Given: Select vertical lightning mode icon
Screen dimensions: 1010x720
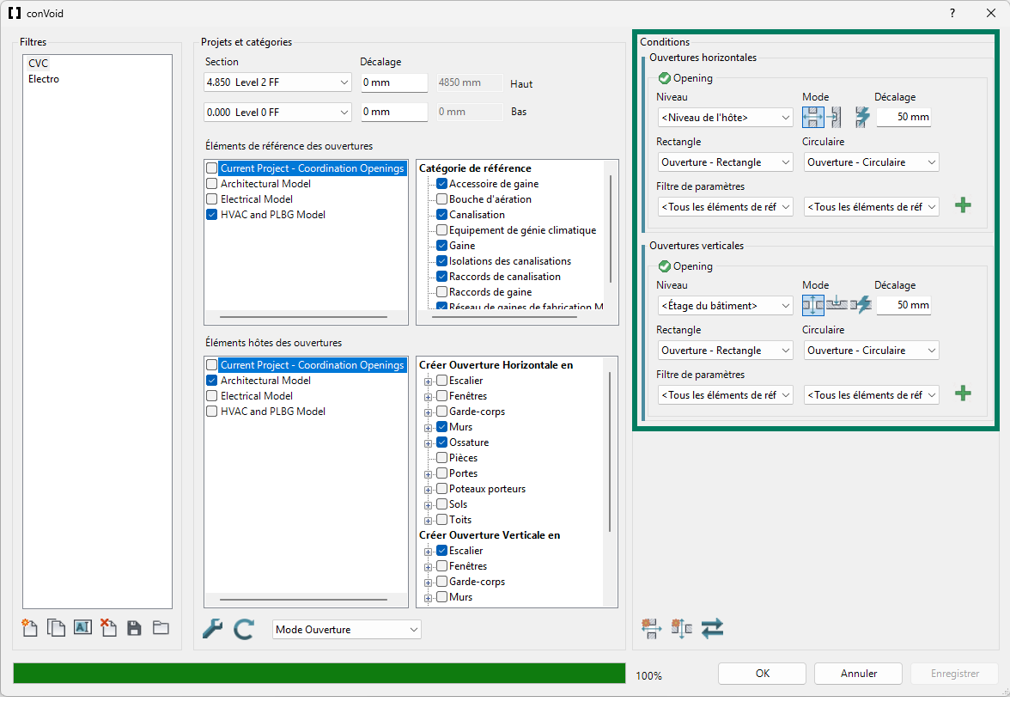Looking at the screenshot, I should coord(861,304).
